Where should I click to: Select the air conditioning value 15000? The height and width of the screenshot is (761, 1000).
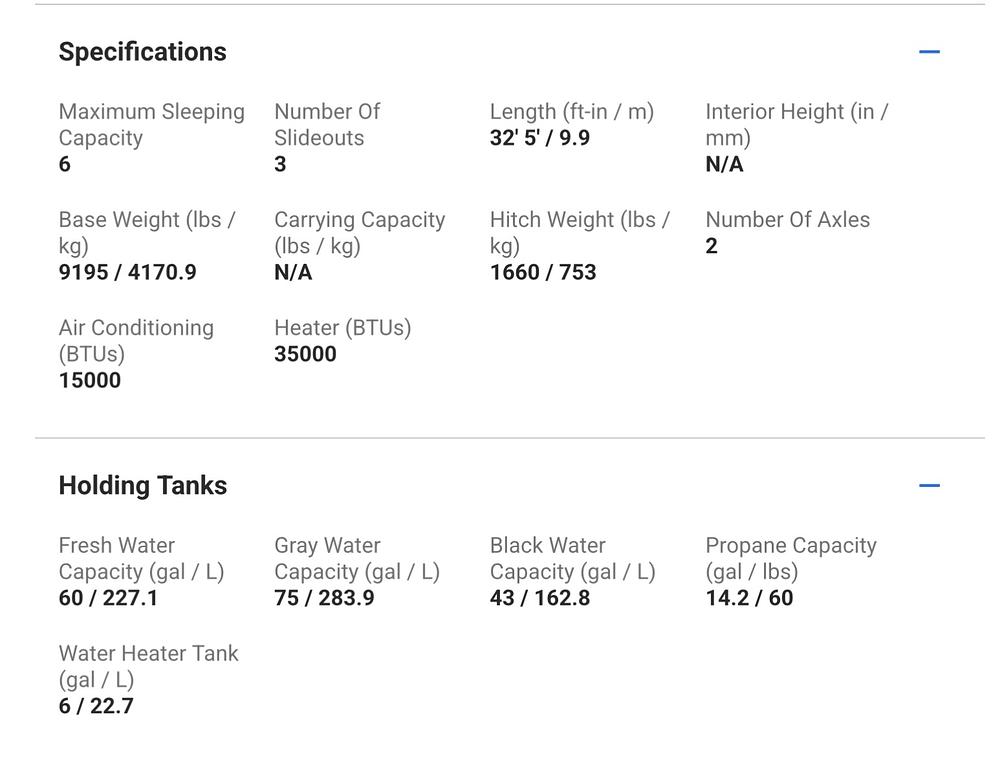90,380
